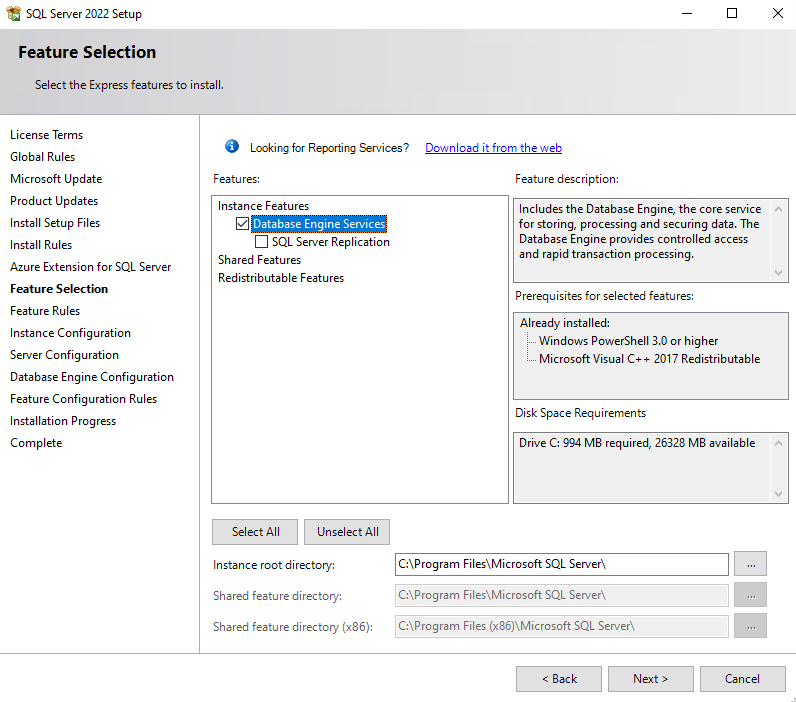The image size is (796, 702).
Task: Select the Global Rules step
Action: pos(42,157)
